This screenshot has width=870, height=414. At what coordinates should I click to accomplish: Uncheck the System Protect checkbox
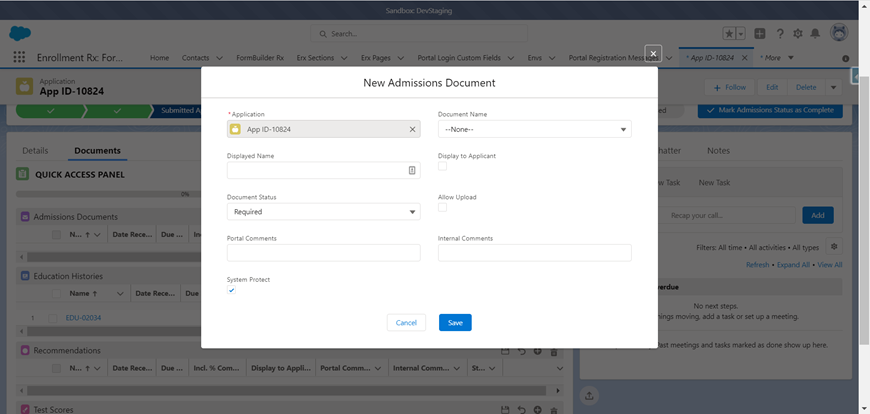pyautogui.click(x=232, y=290)
